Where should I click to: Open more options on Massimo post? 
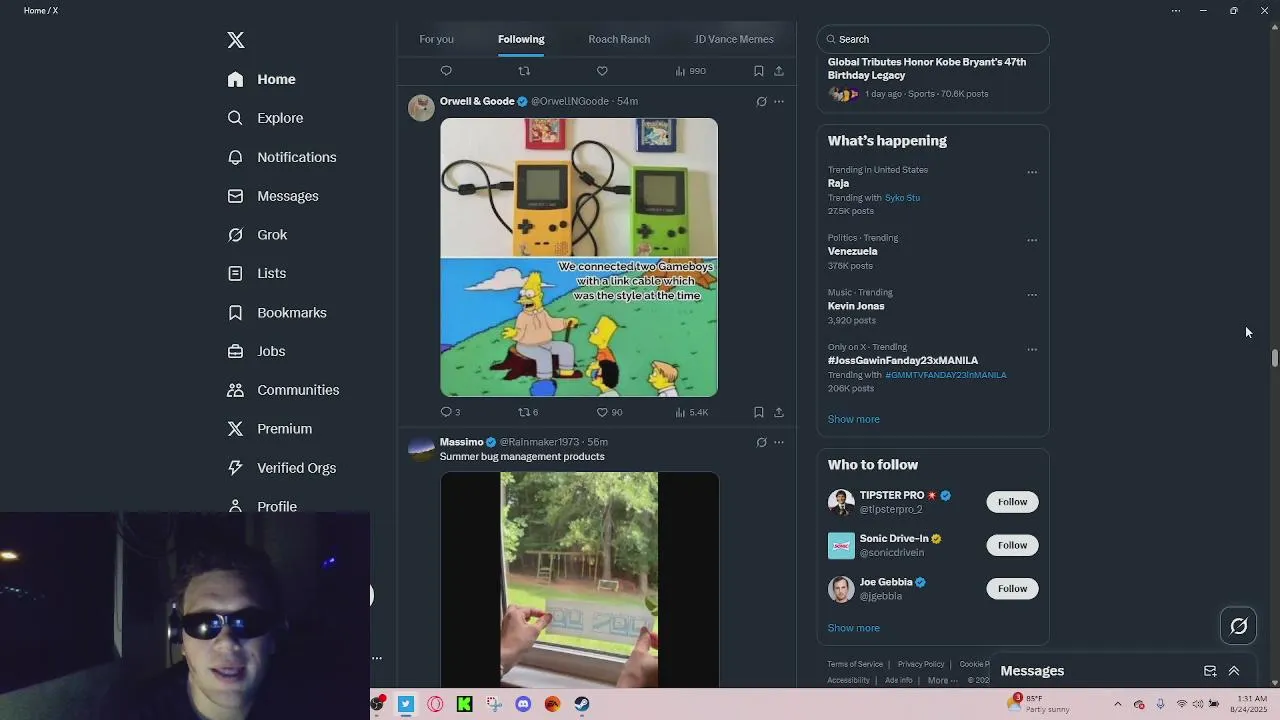click(779, 442)
